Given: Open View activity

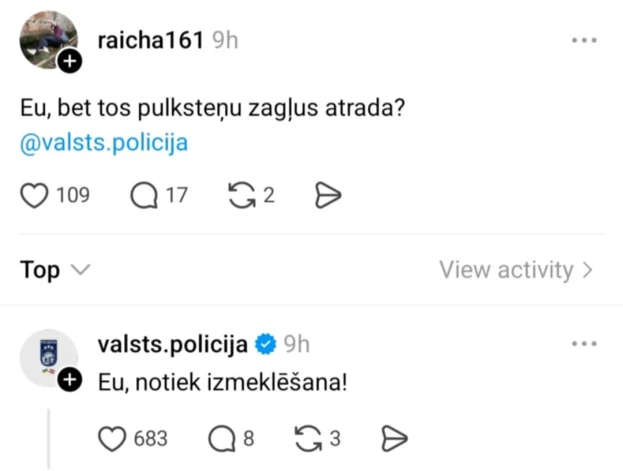Looking at the screenshot, I should [516, 270].
